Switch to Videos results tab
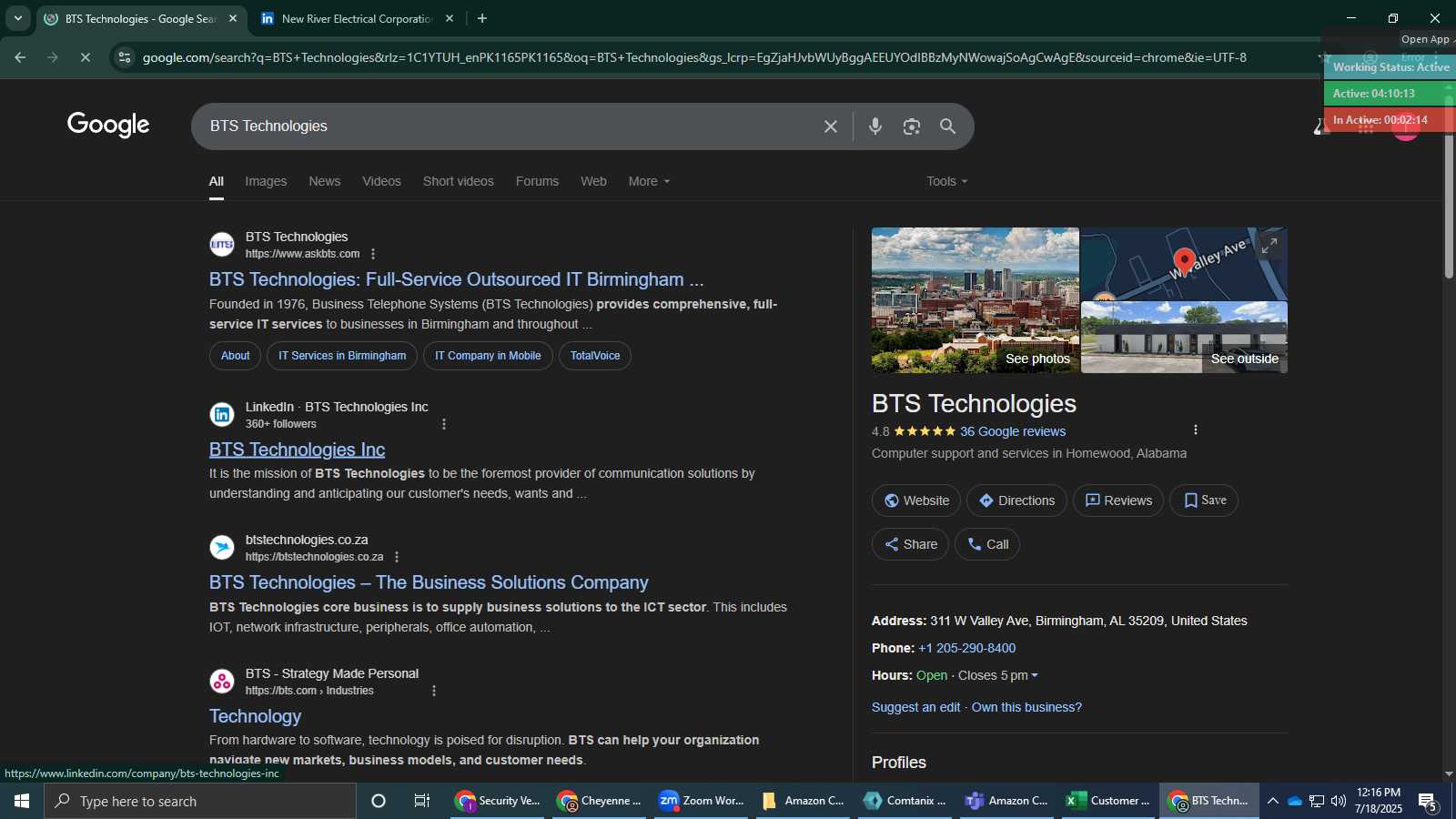1456x819 pixels. coord(381,181)
